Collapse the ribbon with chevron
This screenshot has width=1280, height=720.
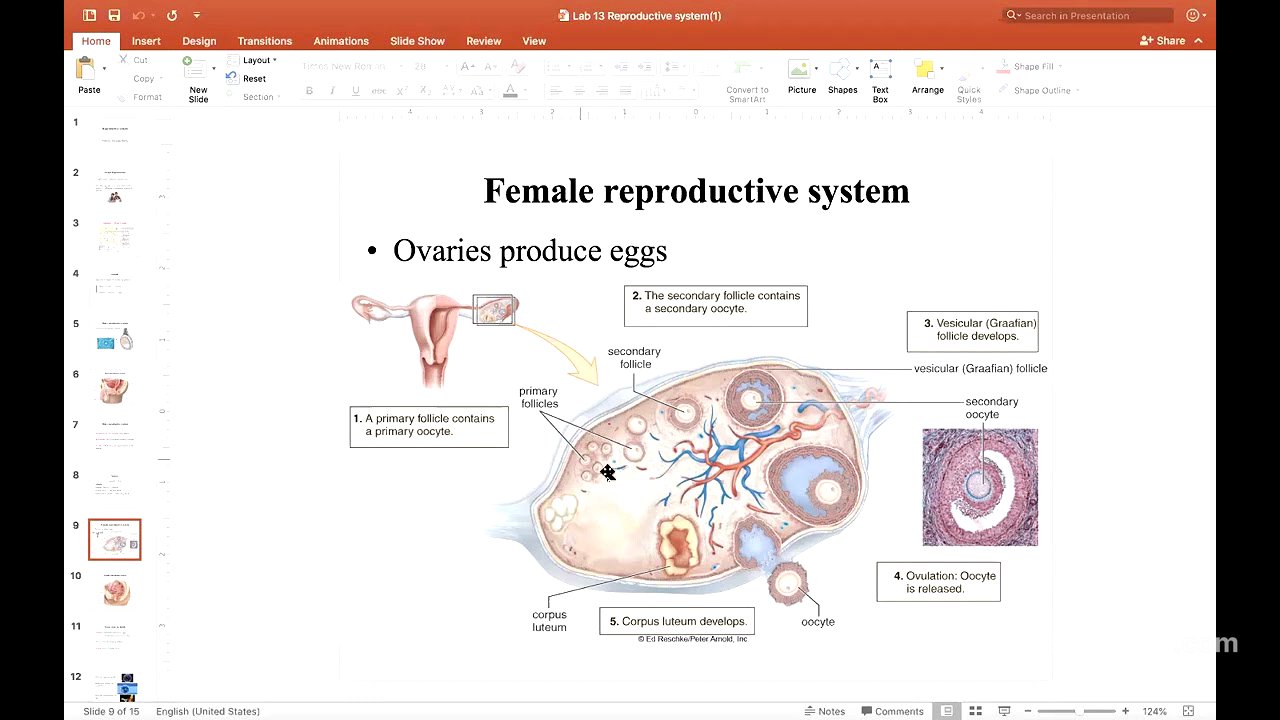(x=1198, y=41)
